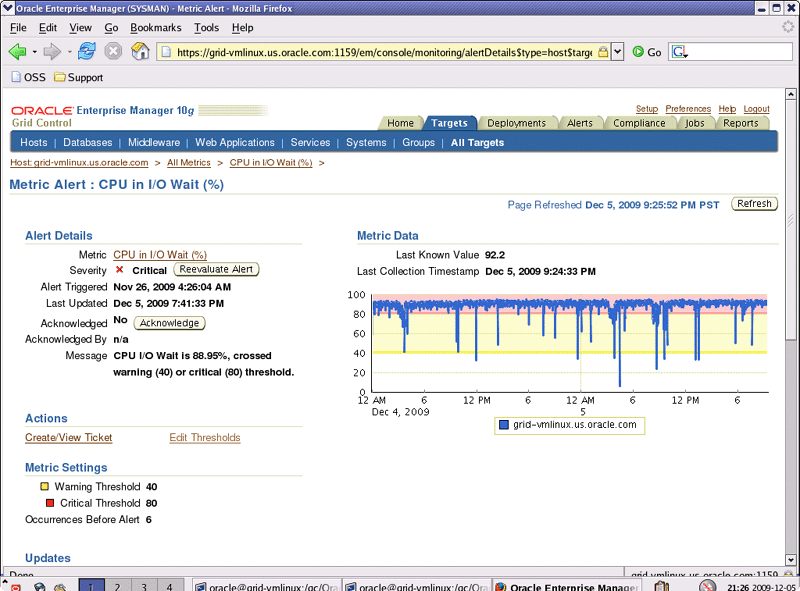
Task: Click the grey forward arrow button
Action: [x=52, y=52]
